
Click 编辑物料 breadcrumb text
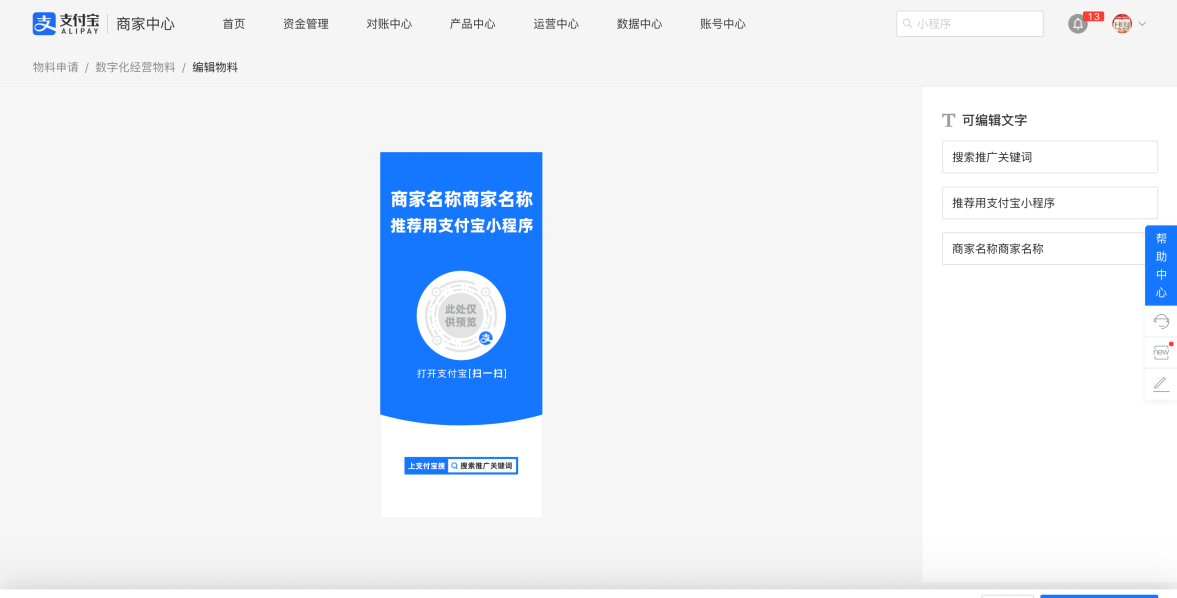click(215, 68)
